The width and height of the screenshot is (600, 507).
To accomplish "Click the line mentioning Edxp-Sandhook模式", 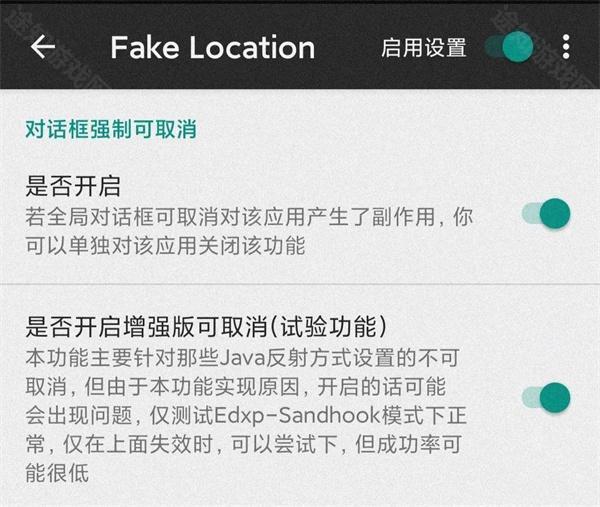I will point(246,416).
